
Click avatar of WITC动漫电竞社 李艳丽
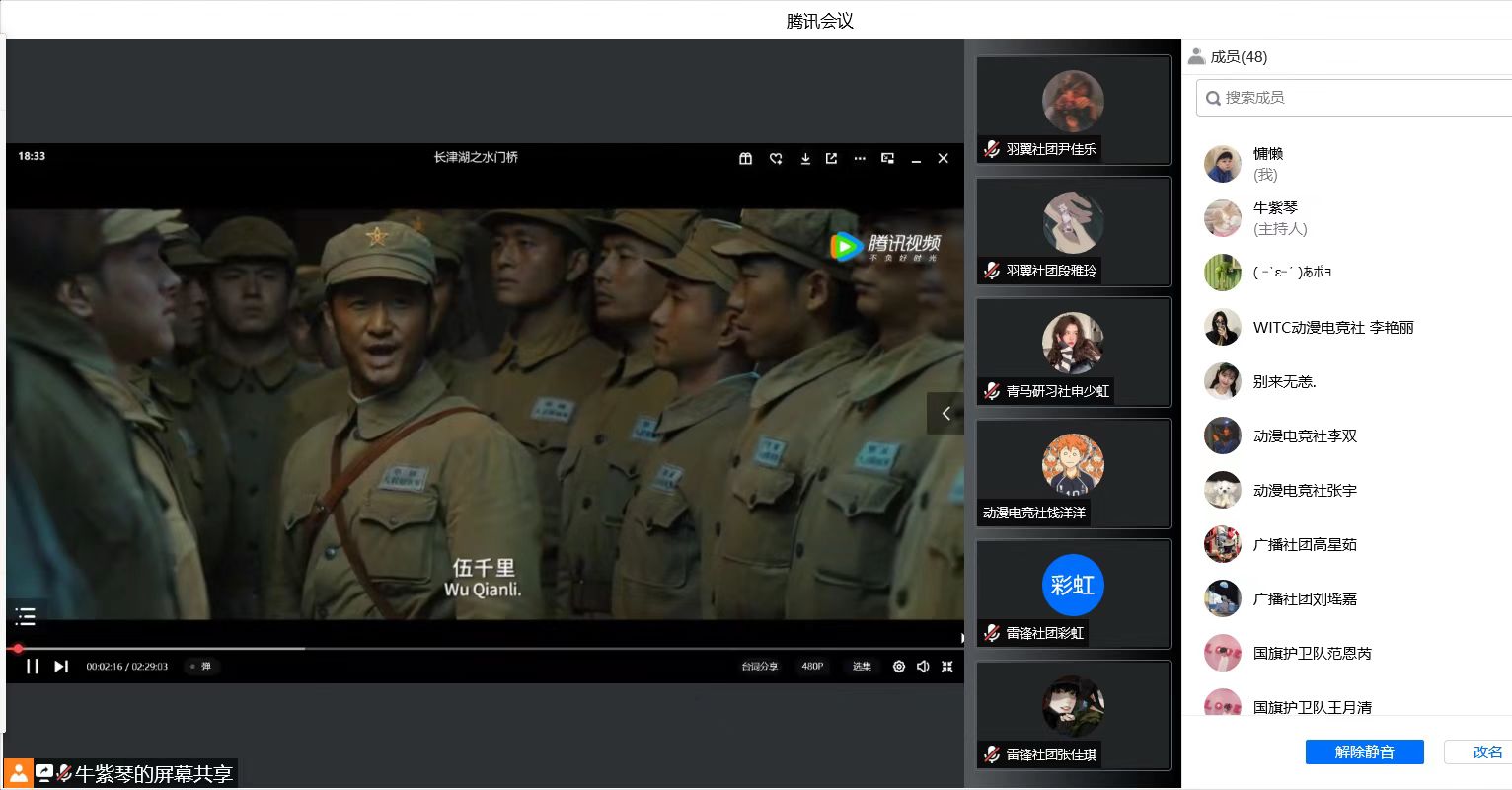(x=1223, y=327)
